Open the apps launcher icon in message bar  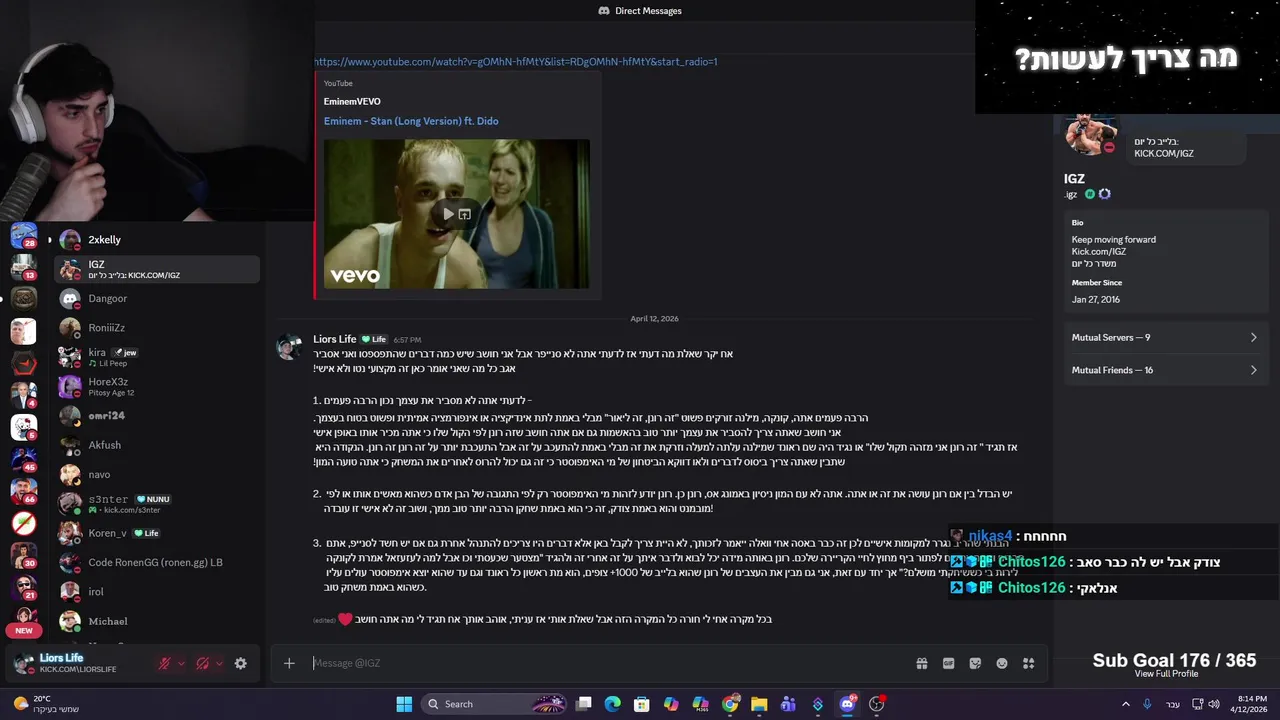pos(1028,663)
